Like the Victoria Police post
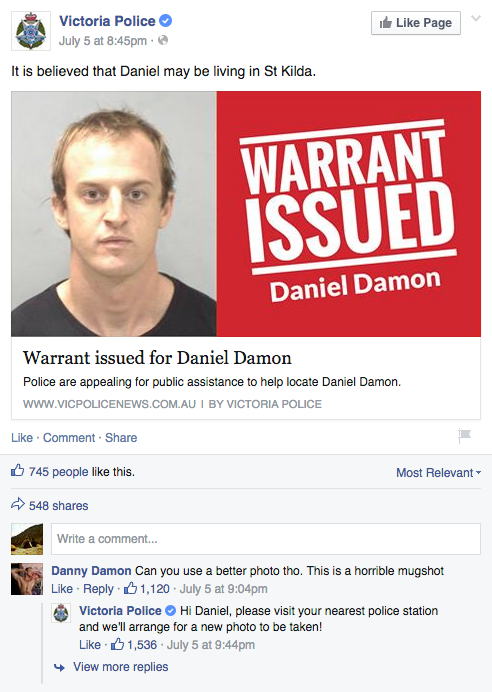This screenshot has height=692, width=492. [22, 438]
